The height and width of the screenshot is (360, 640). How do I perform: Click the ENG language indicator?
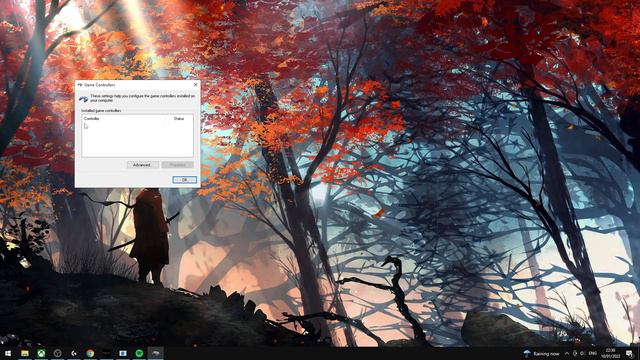[593, 353]
